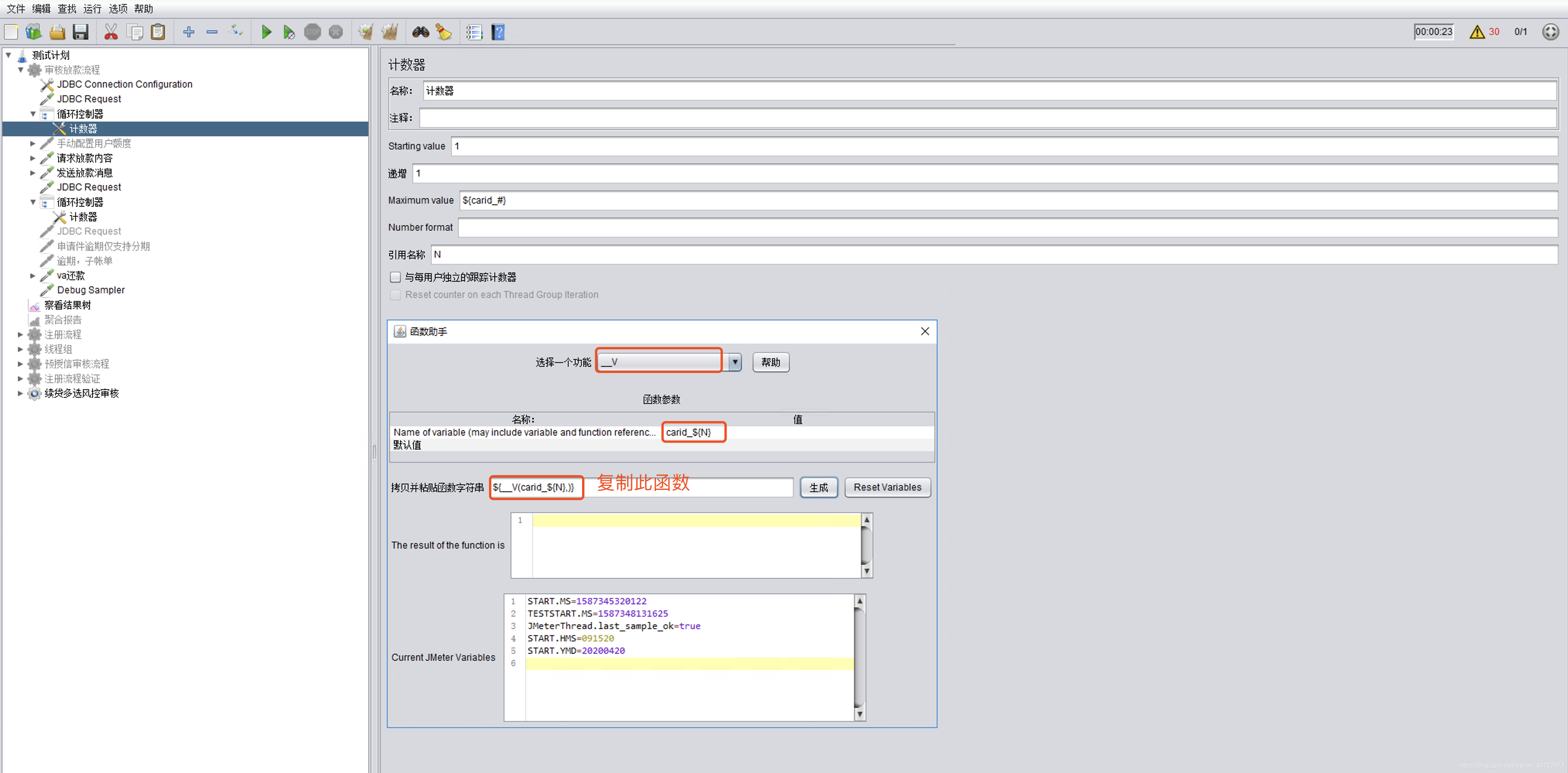Toggle 与每用户独立的跟踪计数器 checkbox

[396, 277]
